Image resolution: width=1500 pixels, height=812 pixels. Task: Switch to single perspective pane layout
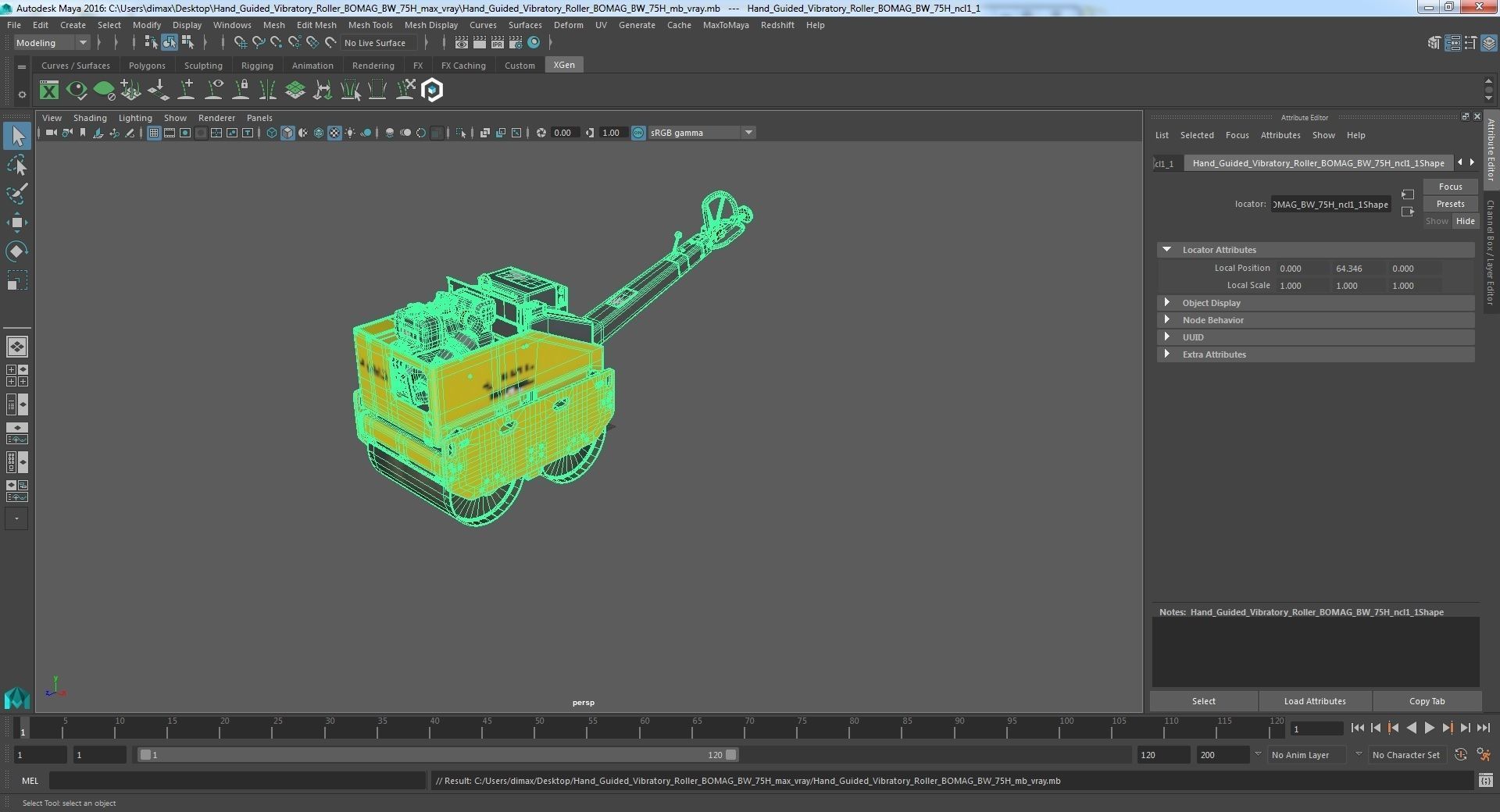pos(17,347)
